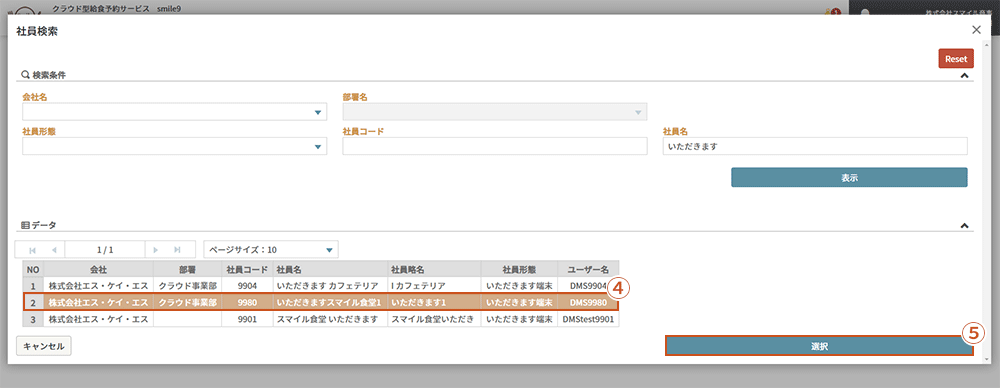The height and width of the screenshot is (388, 1000).
Task: Click the 社員名 column header
Action: [x=330, y=269]
